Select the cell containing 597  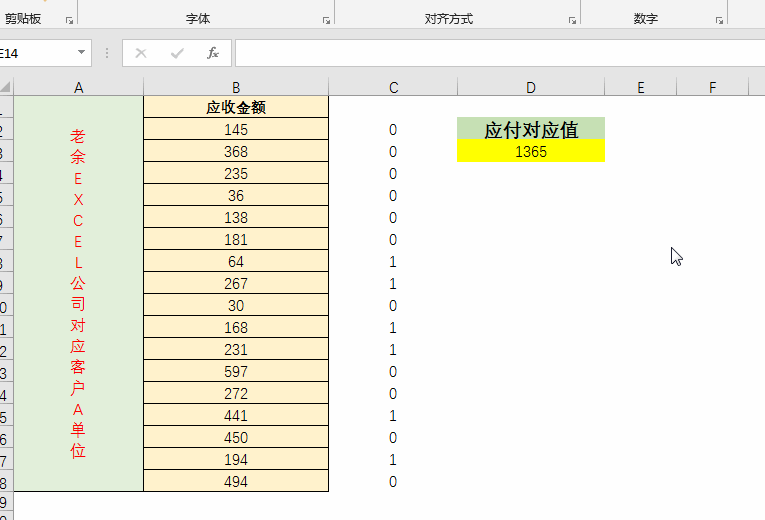pos(236,371)
